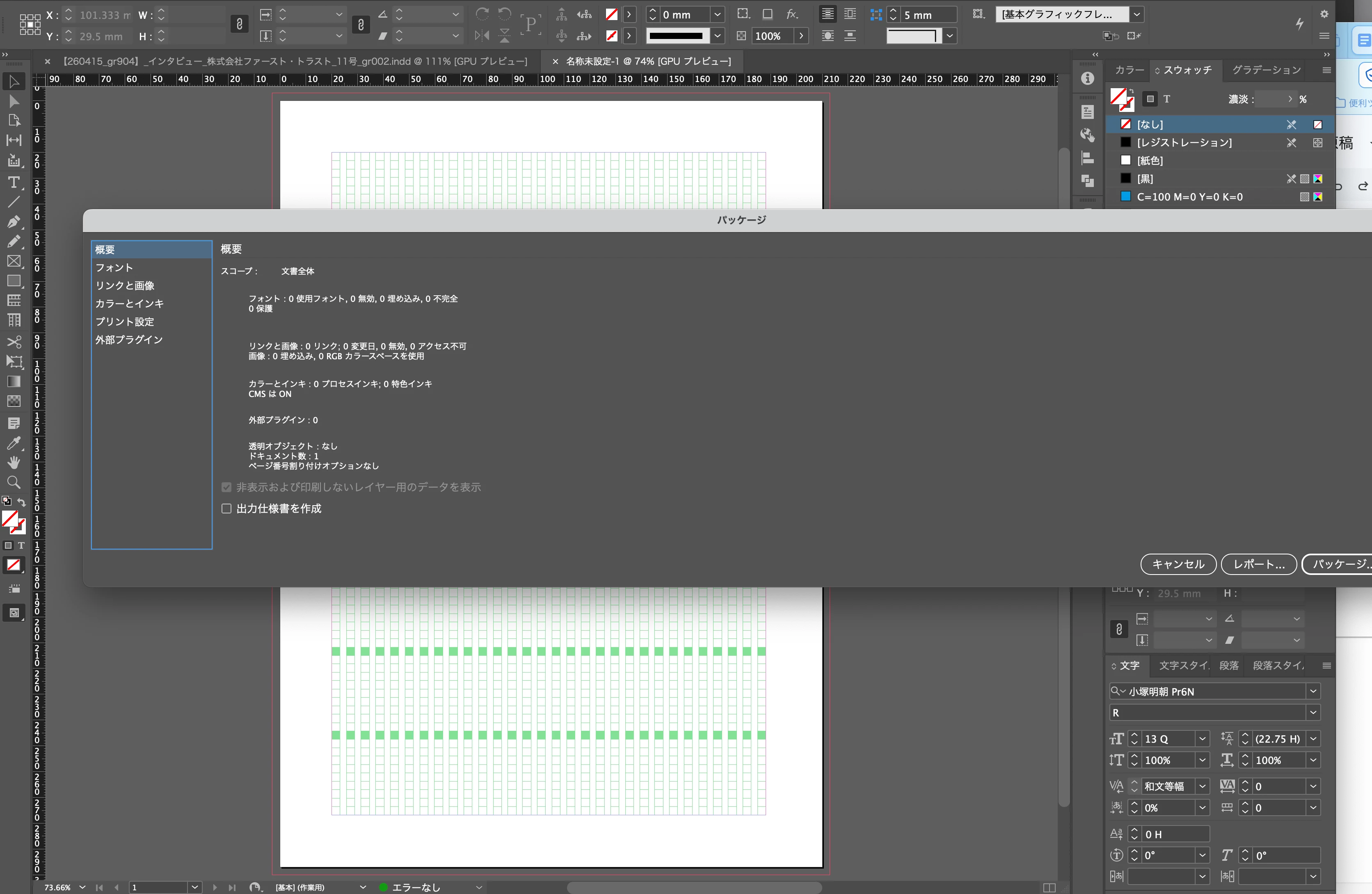Viewport: 1372px width, 894px height.
Task: Open the 小塚明朝 Pr6N font family dropdown
Action: point(1313,691)
